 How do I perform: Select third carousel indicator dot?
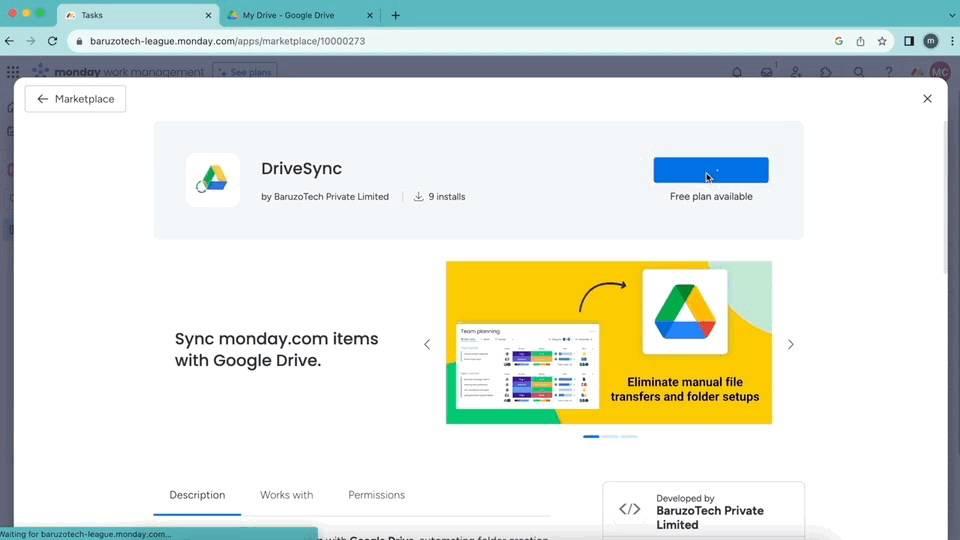pyautogui.click(x=629, y=437)
